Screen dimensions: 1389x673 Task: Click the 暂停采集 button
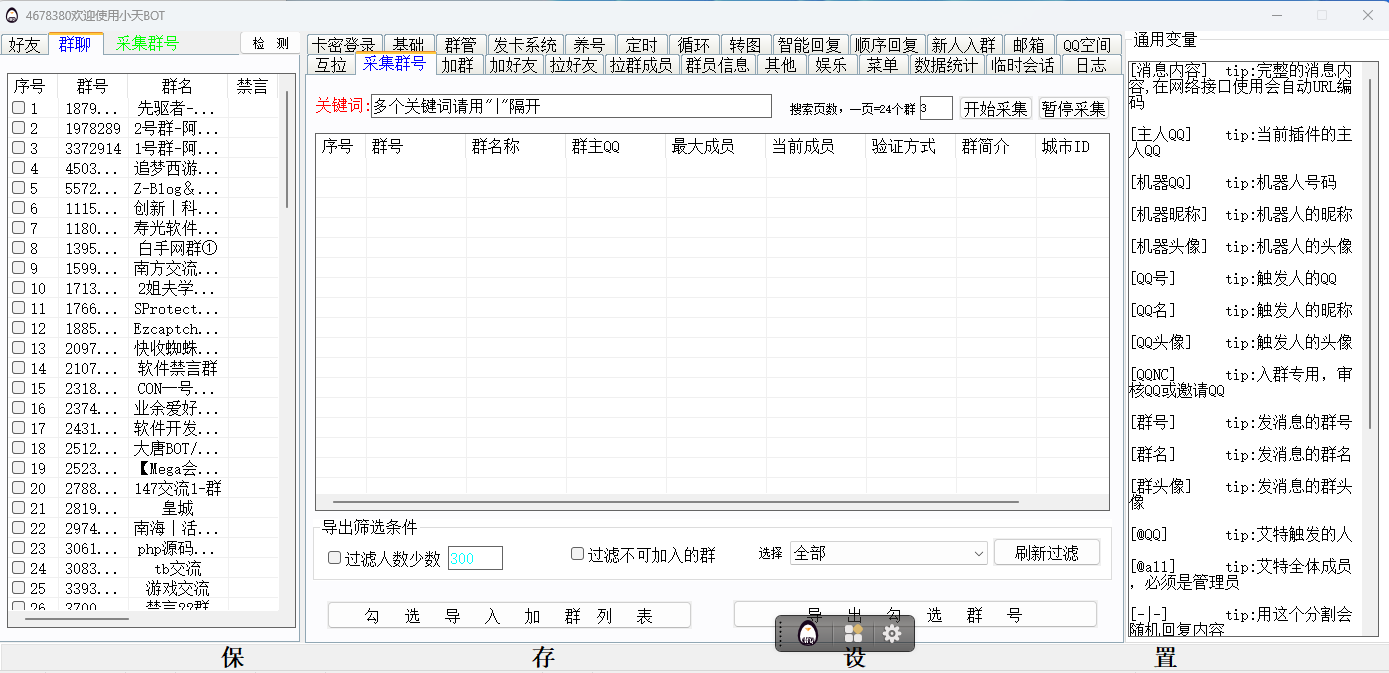coord(1073,108)
